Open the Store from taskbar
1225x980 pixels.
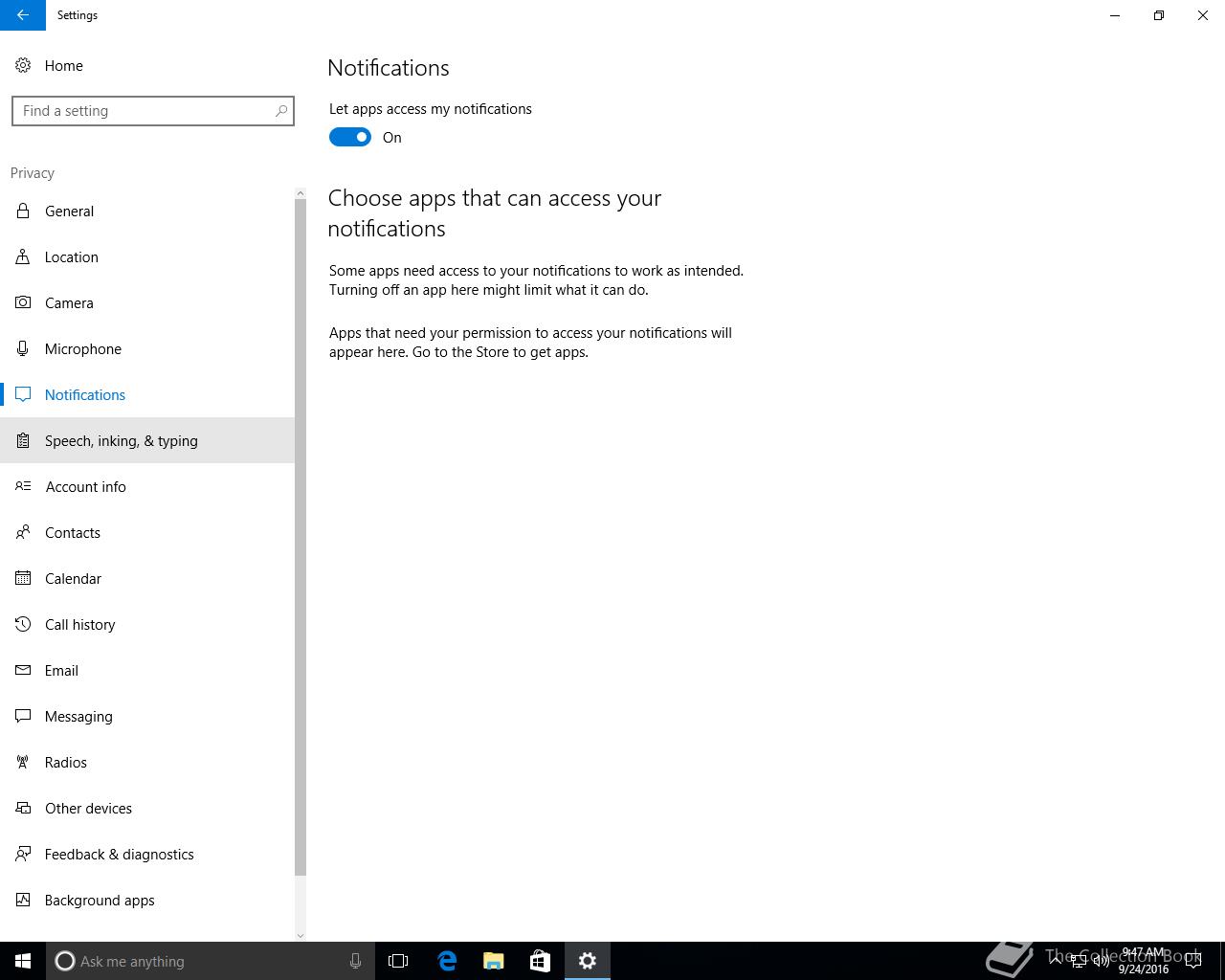[x=540, y=961]
